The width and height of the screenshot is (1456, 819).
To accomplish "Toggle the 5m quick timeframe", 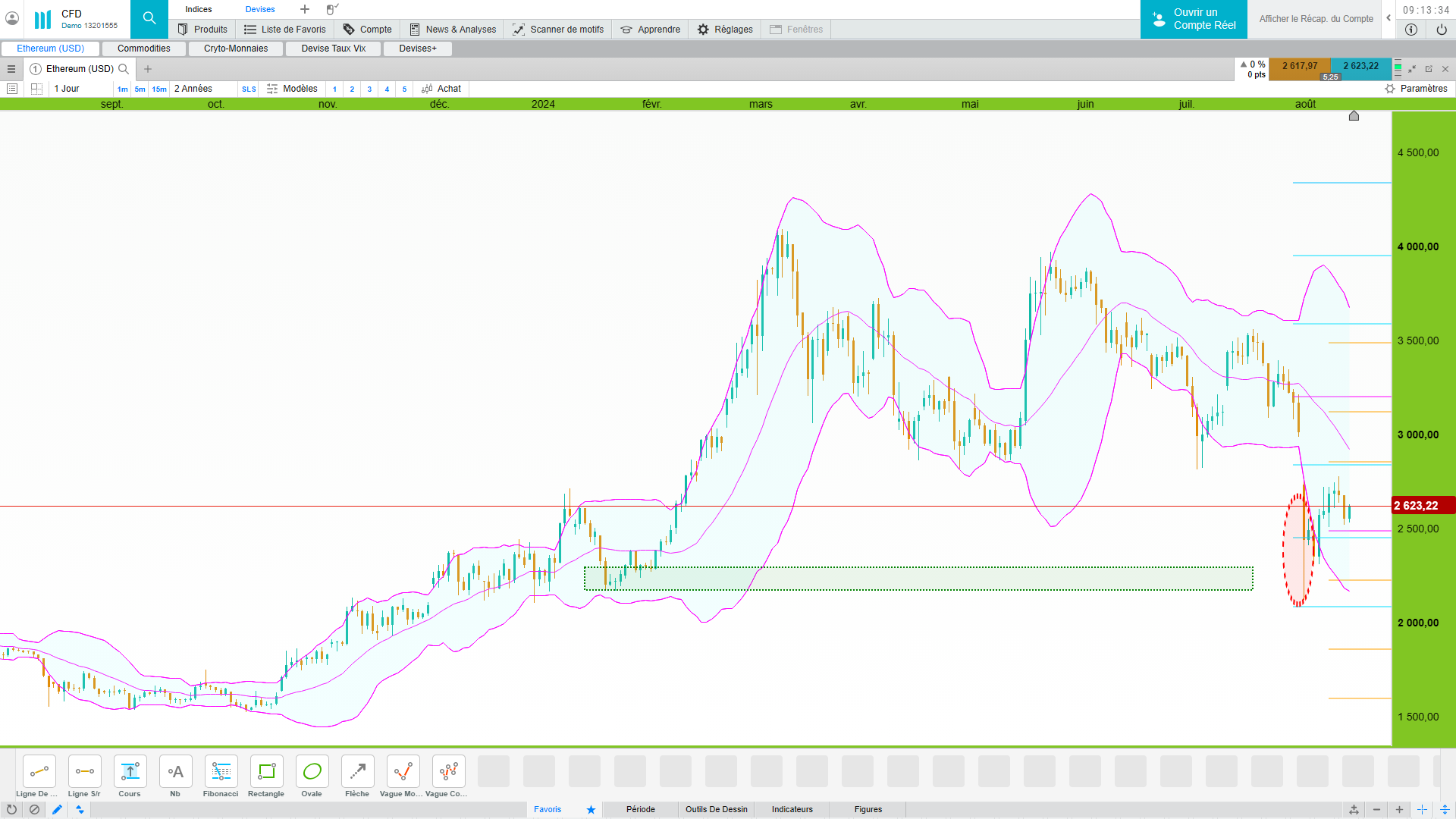I will click(140, 89).
